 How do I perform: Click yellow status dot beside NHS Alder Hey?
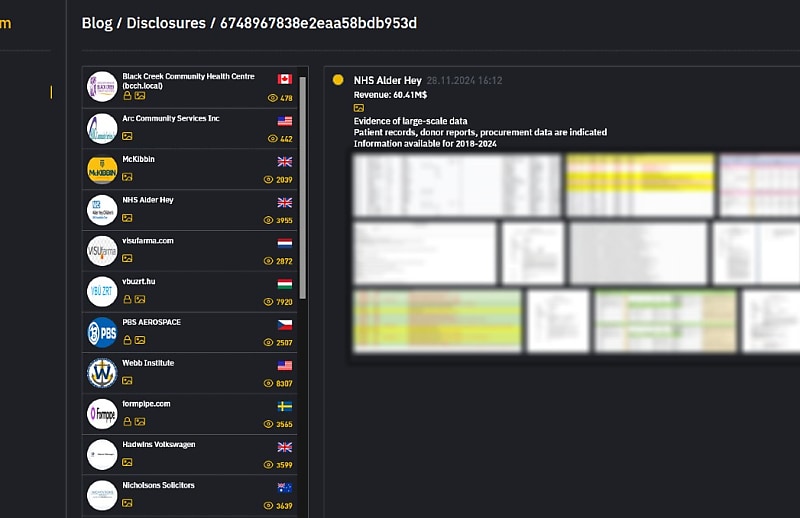pos(338,80)
